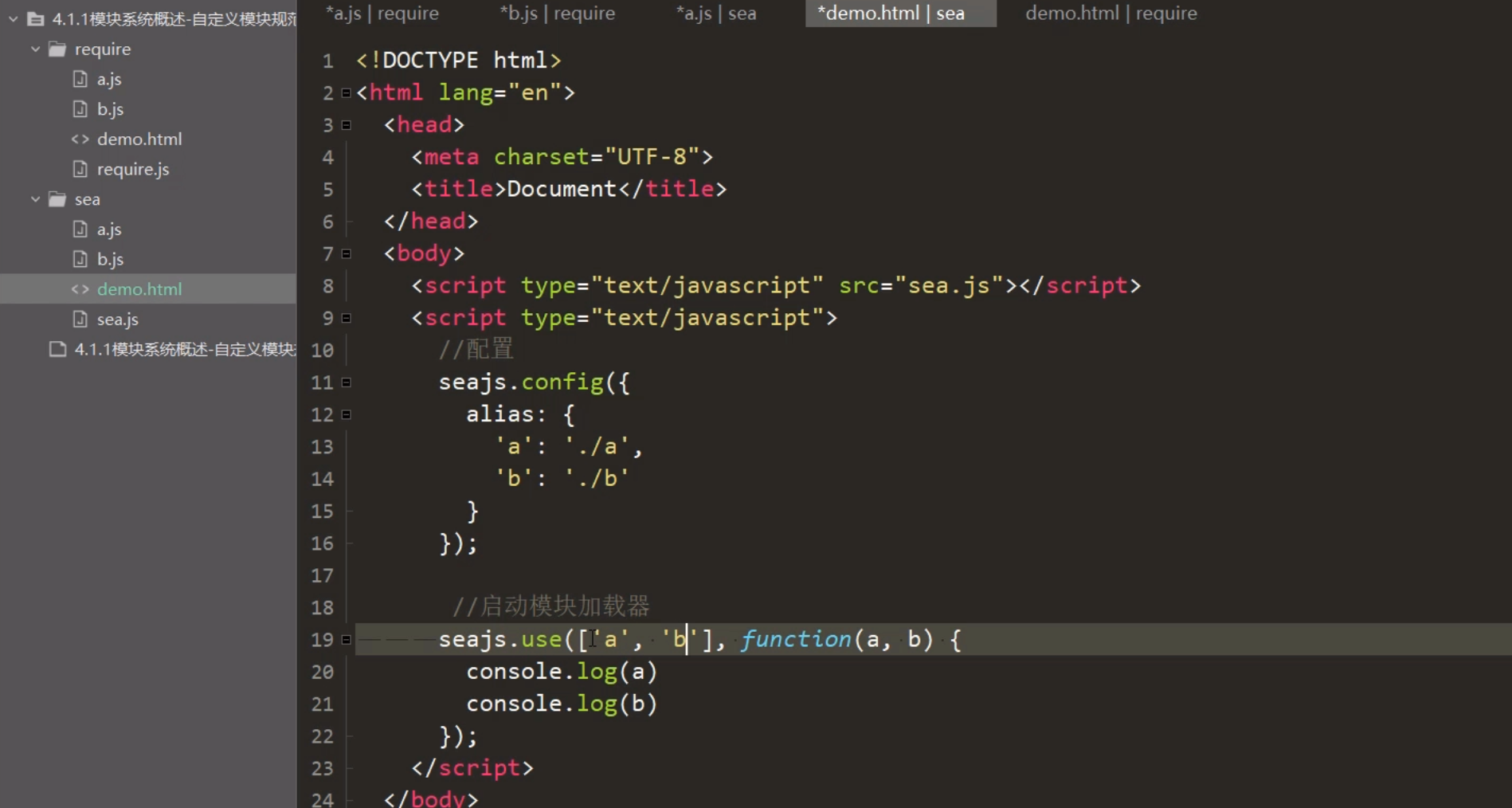The width and height of the screenshot is (1512, 808).
Task: Click the function keyword on line 19
Action: pos(797,639)
